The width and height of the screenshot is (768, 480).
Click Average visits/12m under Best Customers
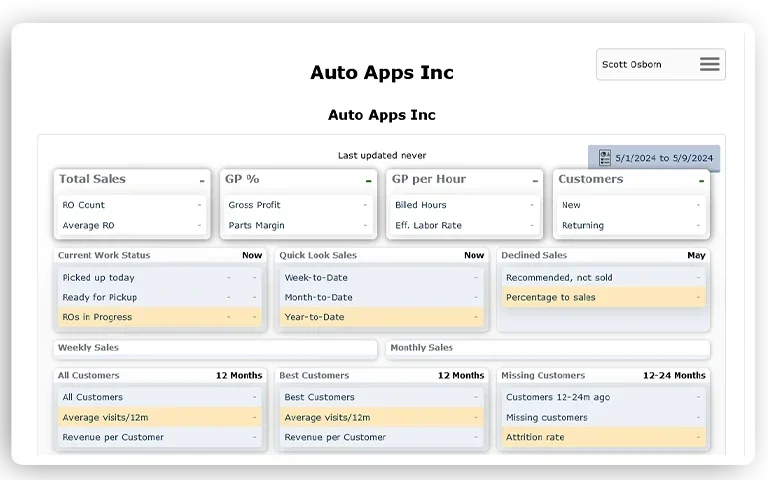[x=382, y=417]
